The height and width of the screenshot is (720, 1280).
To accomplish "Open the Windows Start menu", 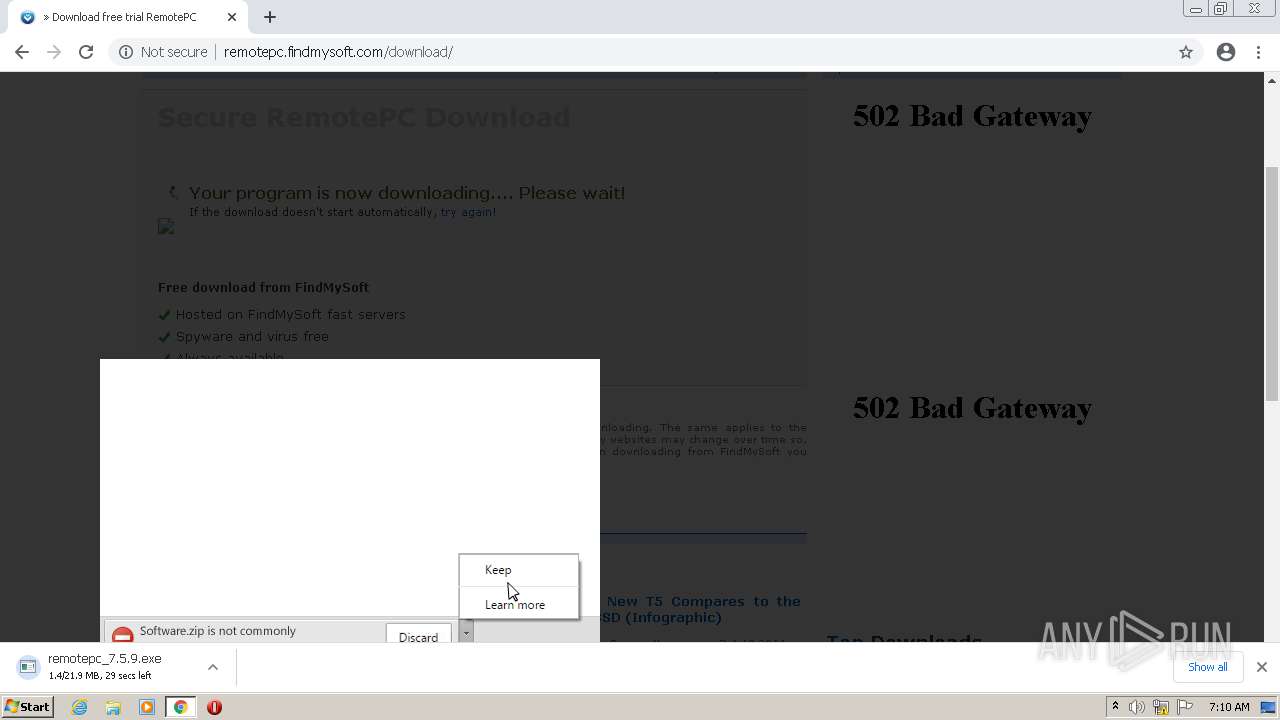I will tap(28, 707).
